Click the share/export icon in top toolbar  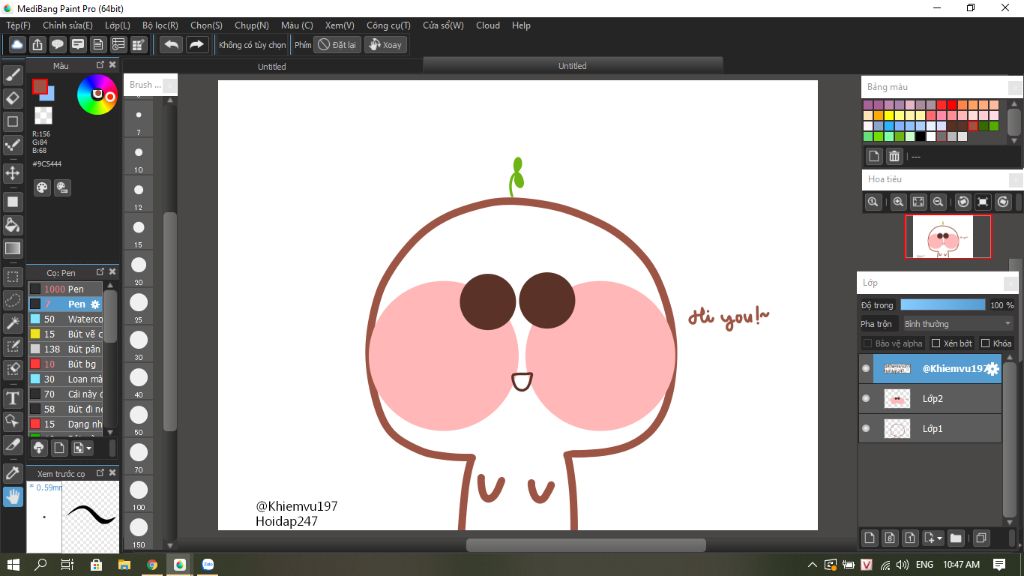pos(37,44)
